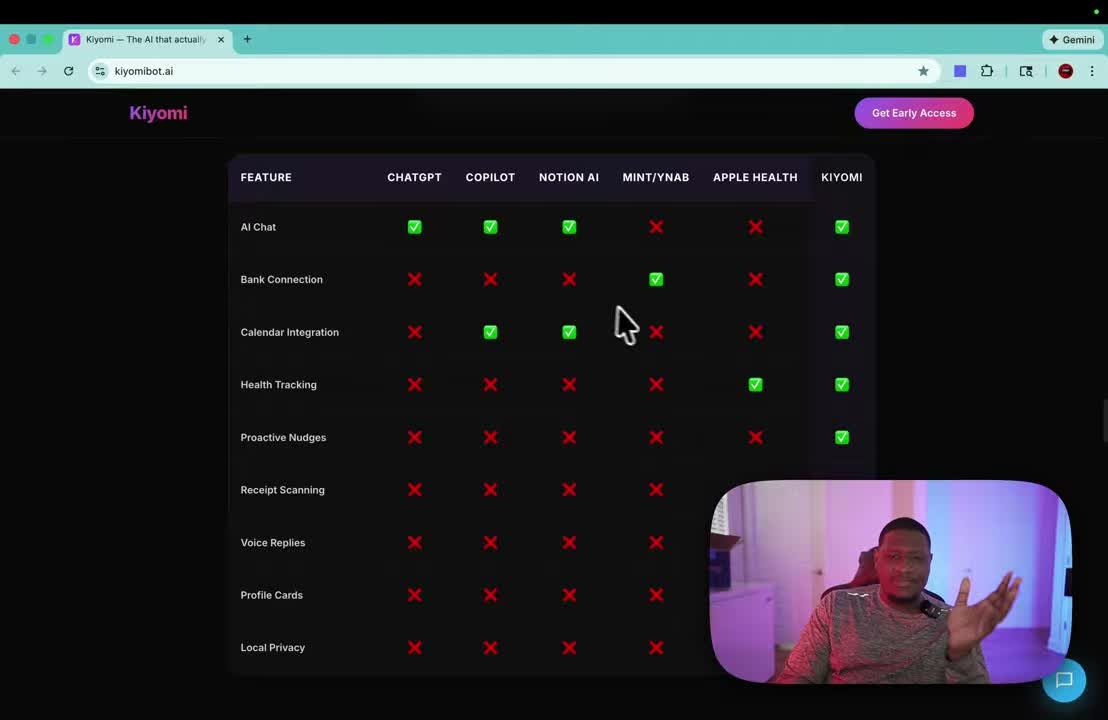Click the COPILOT column header
The width and height of the screenshot is (1108, 720).
point(490,177)
